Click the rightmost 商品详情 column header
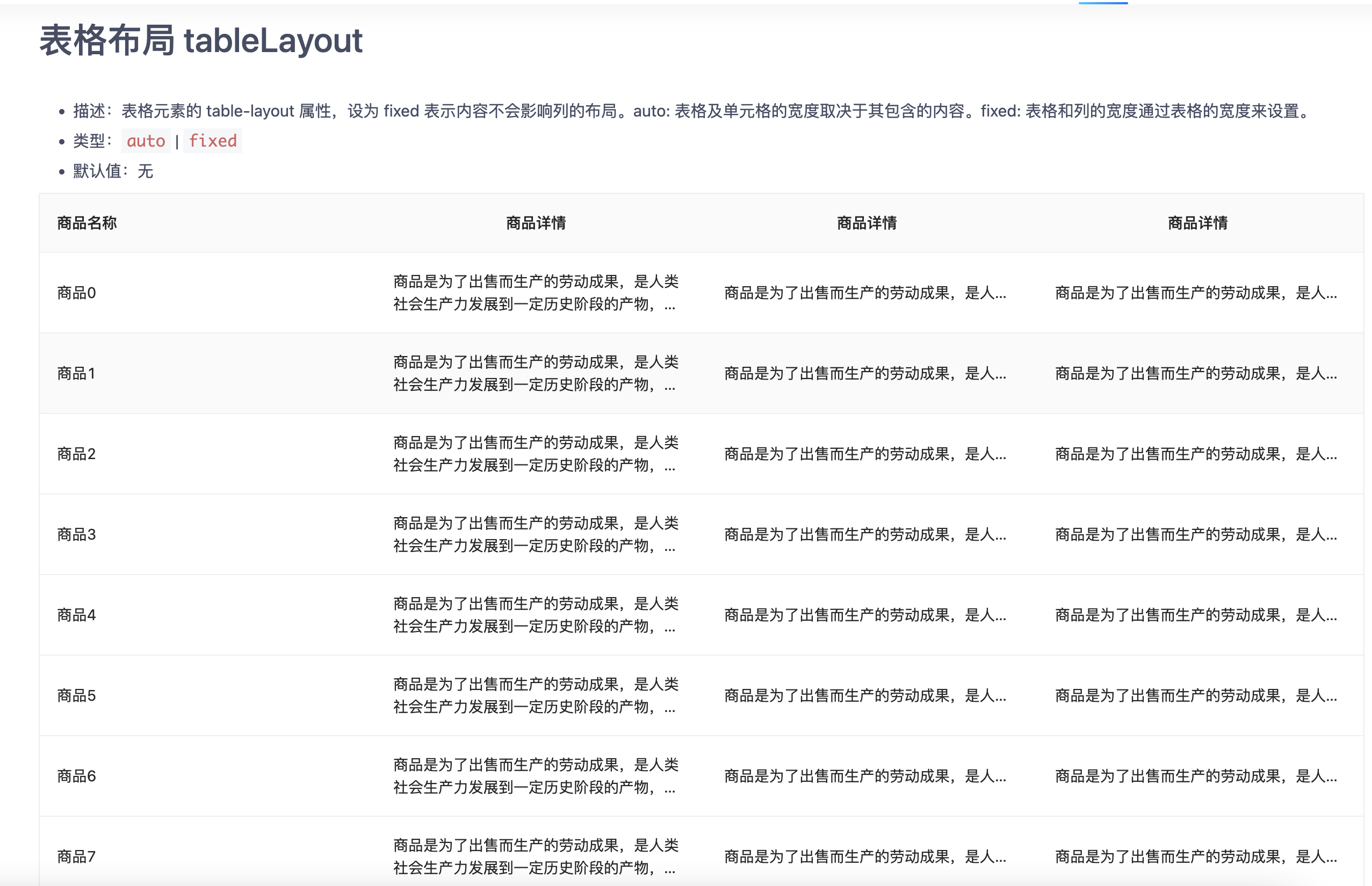 click(x=1195, y=223)
